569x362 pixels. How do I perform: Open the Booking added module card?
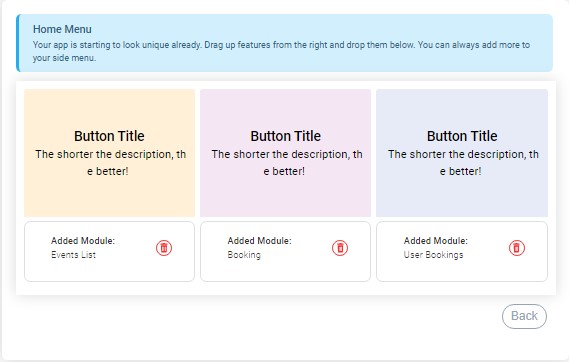click(286, 251)
